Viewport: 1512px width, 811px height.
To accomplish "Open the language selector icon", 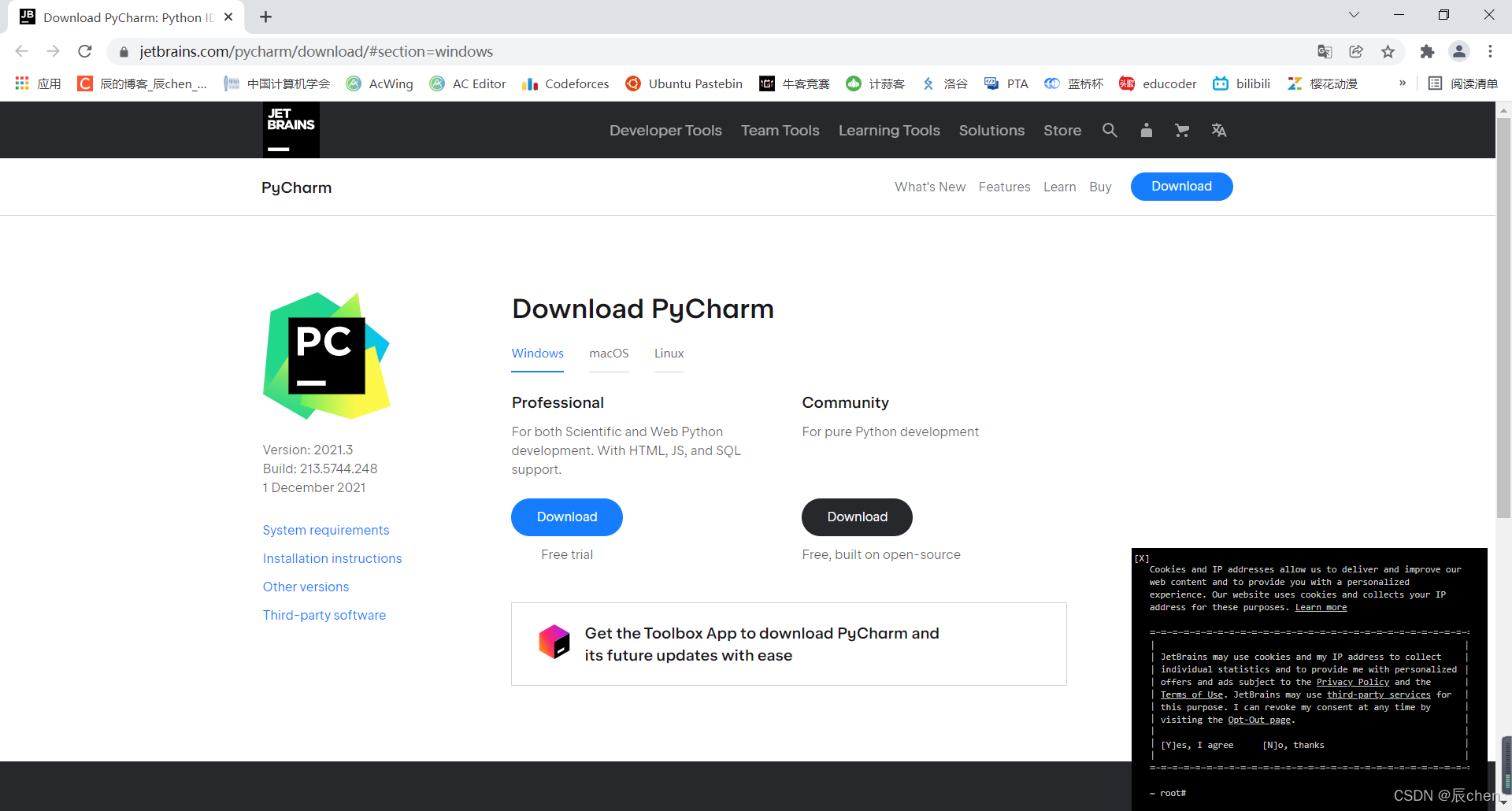I will click(x=1219, y=130).
